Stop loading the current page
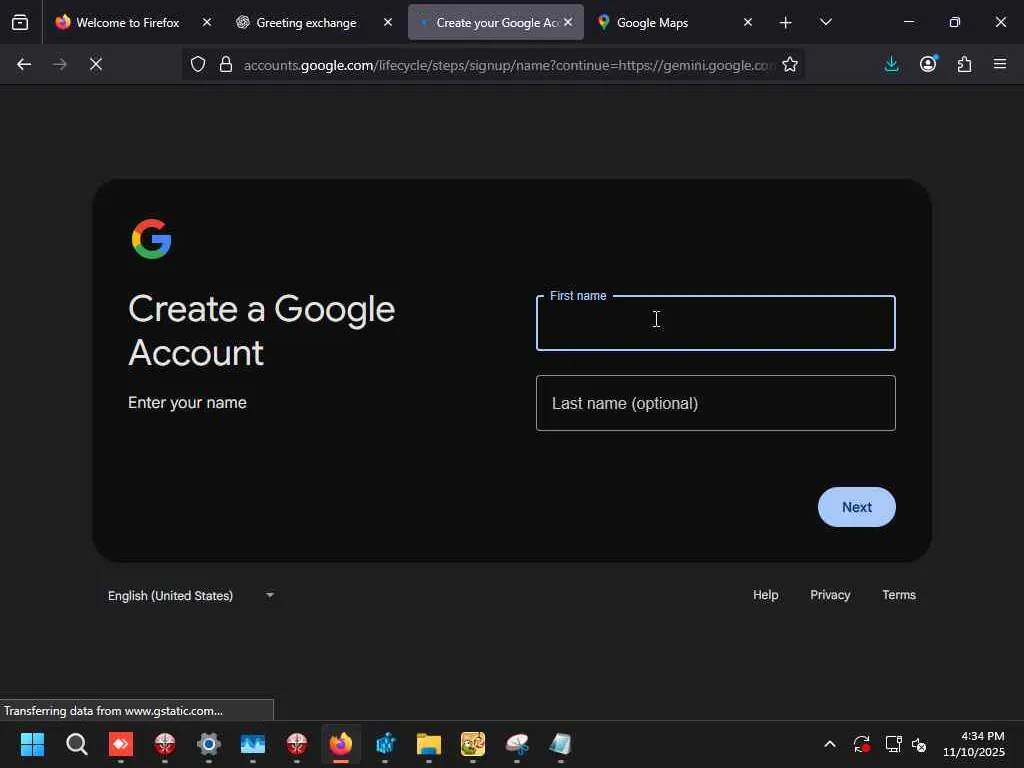 95,64
